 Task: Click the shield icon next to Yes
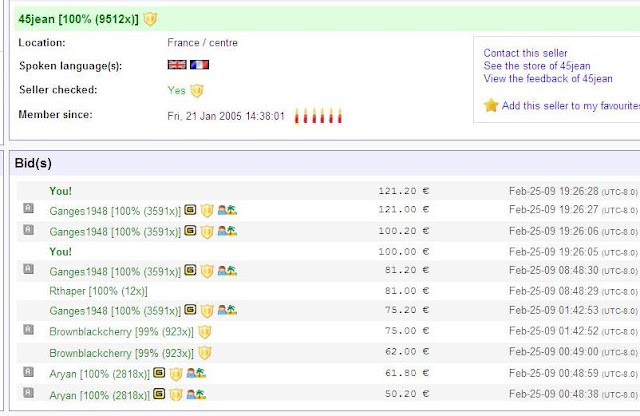click(x=197, y=91)
